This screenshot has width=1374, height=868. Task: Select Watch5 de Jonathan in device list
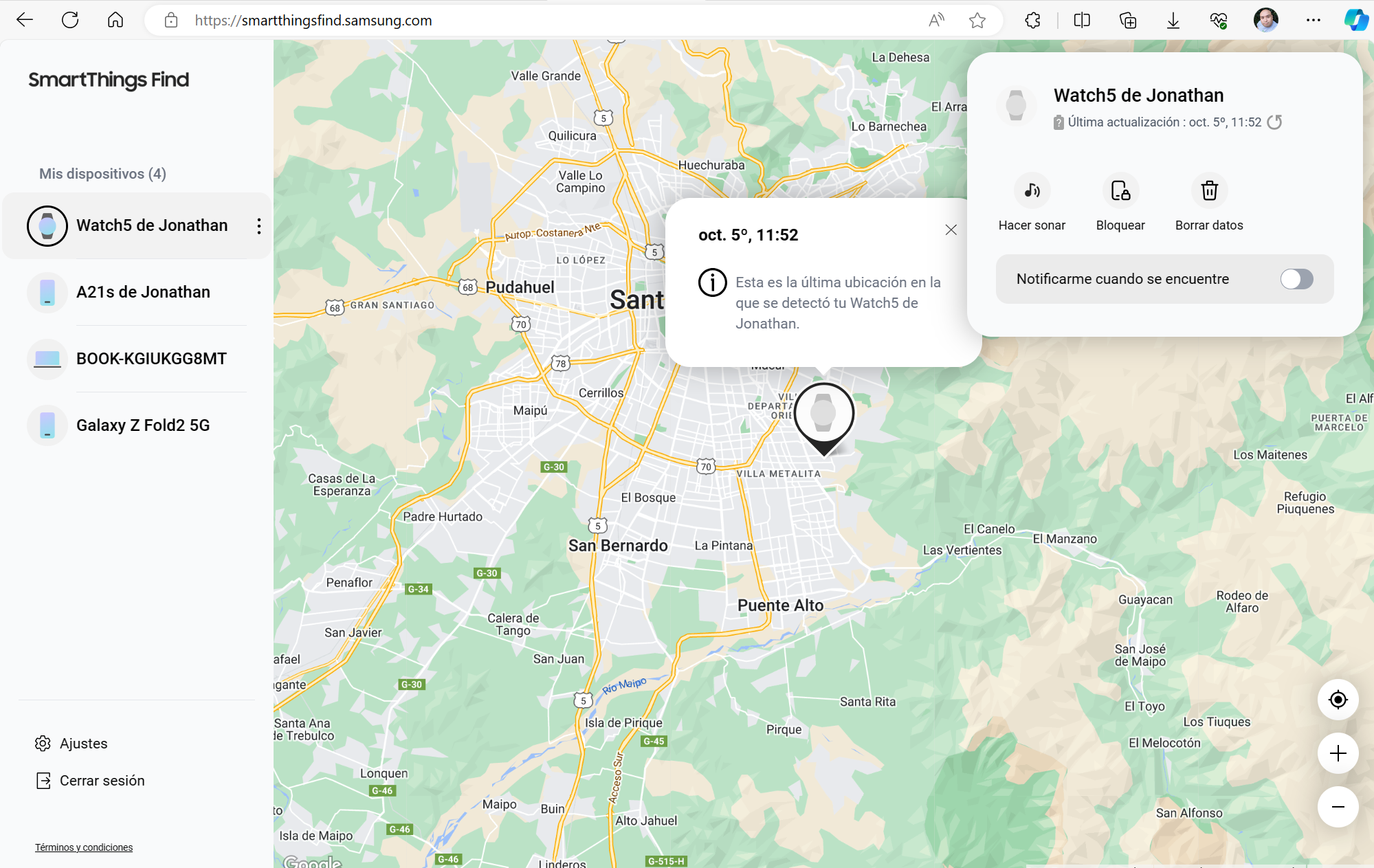point(137,225)
